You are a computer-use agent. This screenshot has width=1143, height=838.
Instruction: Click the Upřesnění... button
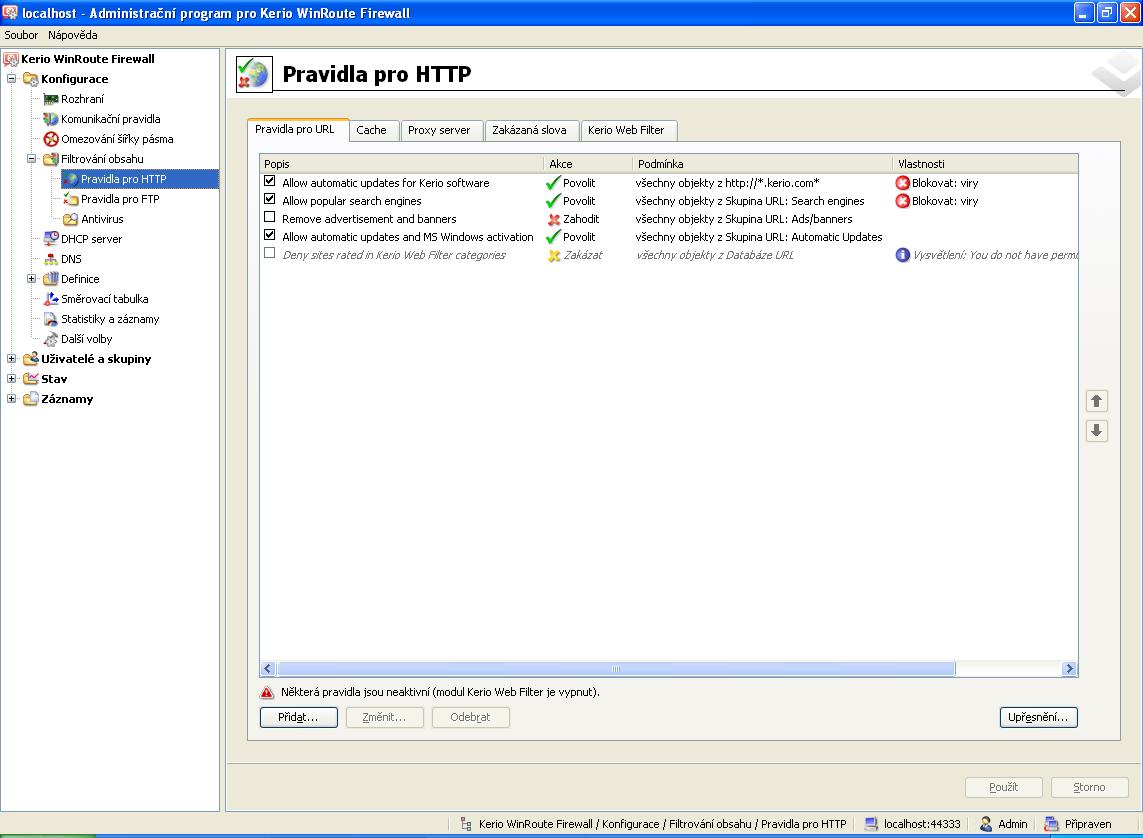coord(1039,717)
